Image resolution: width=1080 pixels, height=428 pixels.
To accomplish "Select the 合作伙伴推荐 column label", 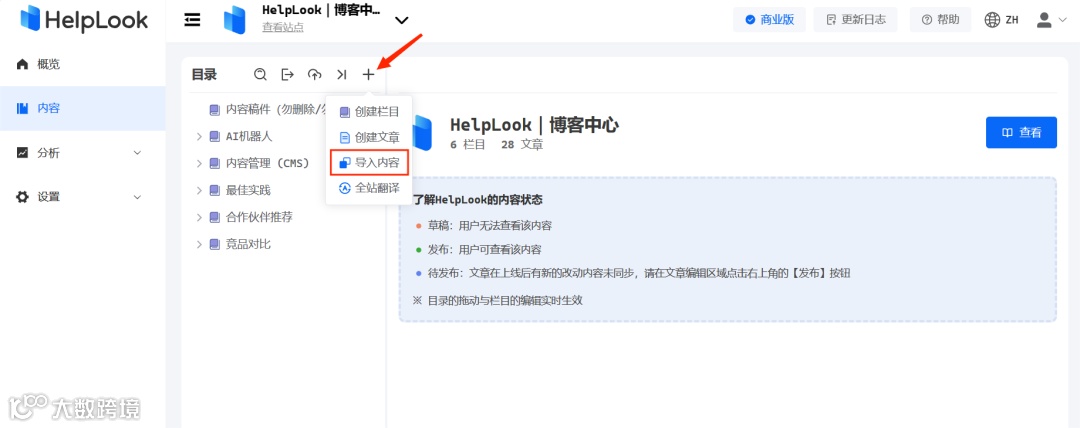I will [259, 217].
